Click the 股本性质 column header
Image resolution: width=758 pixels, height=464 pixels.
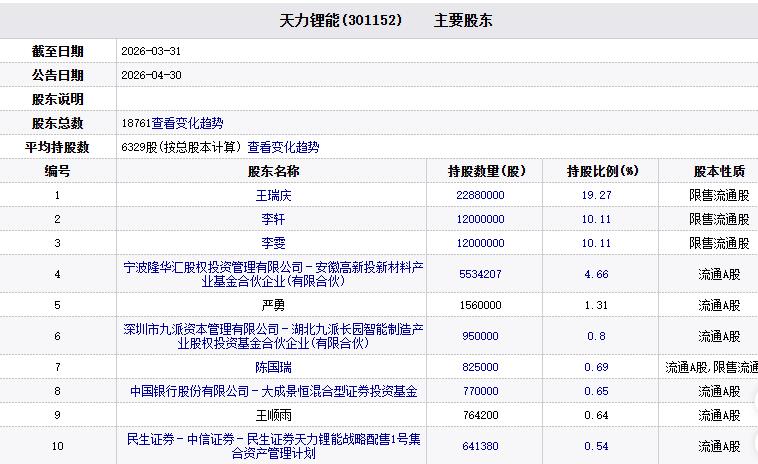(x=719, y=171)
